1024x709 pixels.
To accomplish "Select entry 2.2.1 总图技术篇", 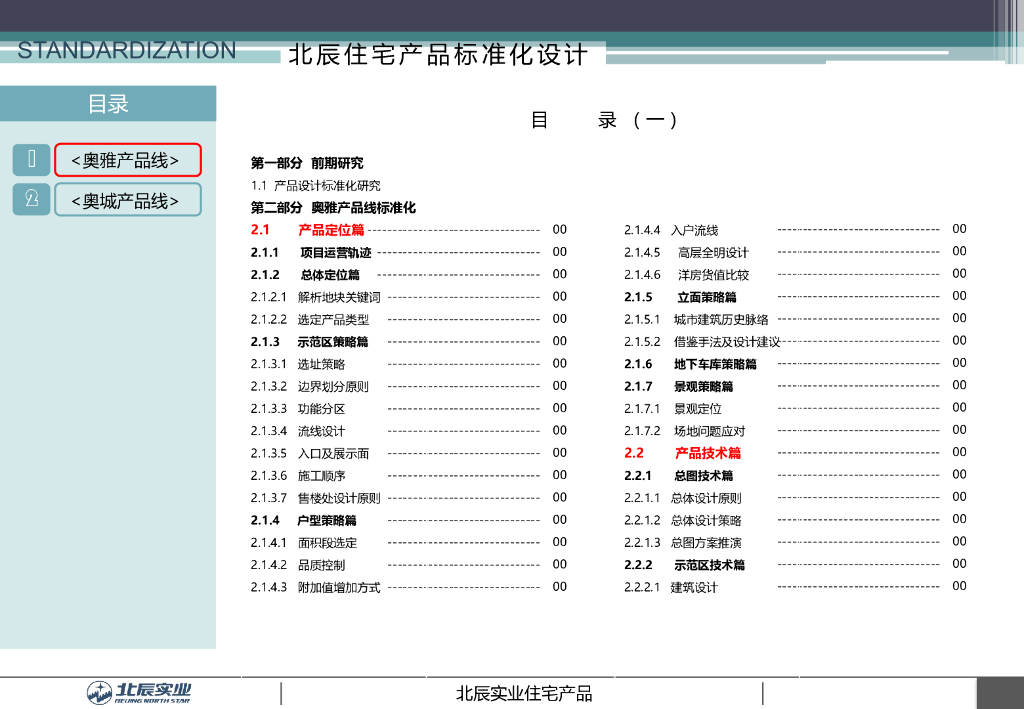I will pyautogui.click(x=678, y=475).
